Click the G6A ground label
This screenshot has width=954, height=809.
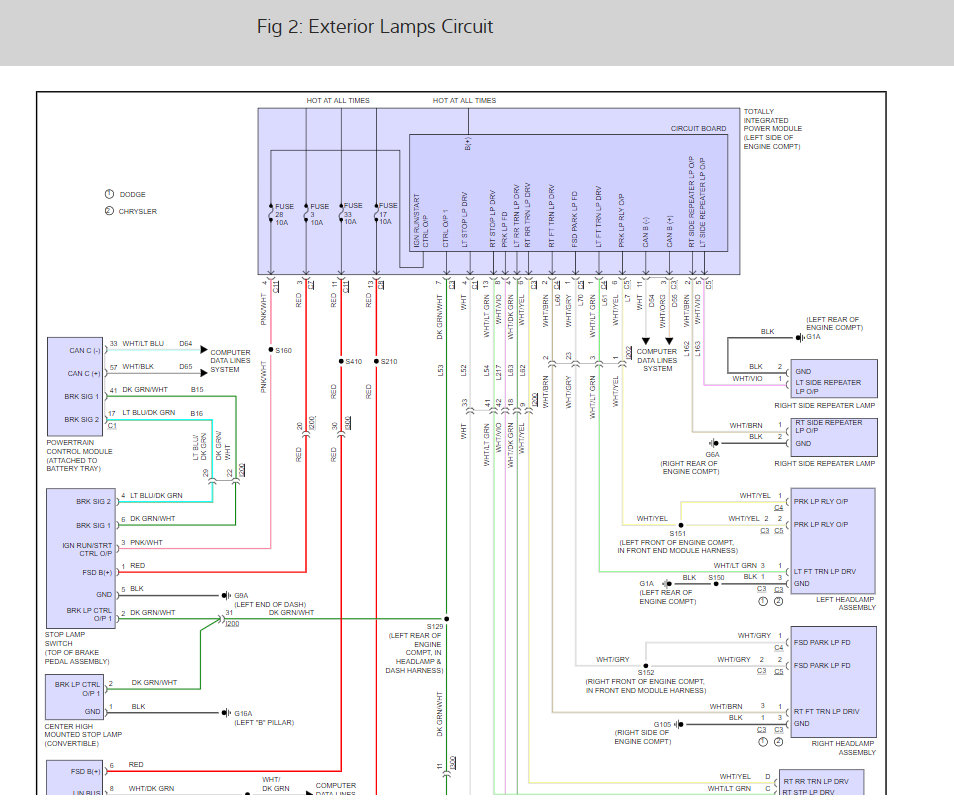click(712, 454)
